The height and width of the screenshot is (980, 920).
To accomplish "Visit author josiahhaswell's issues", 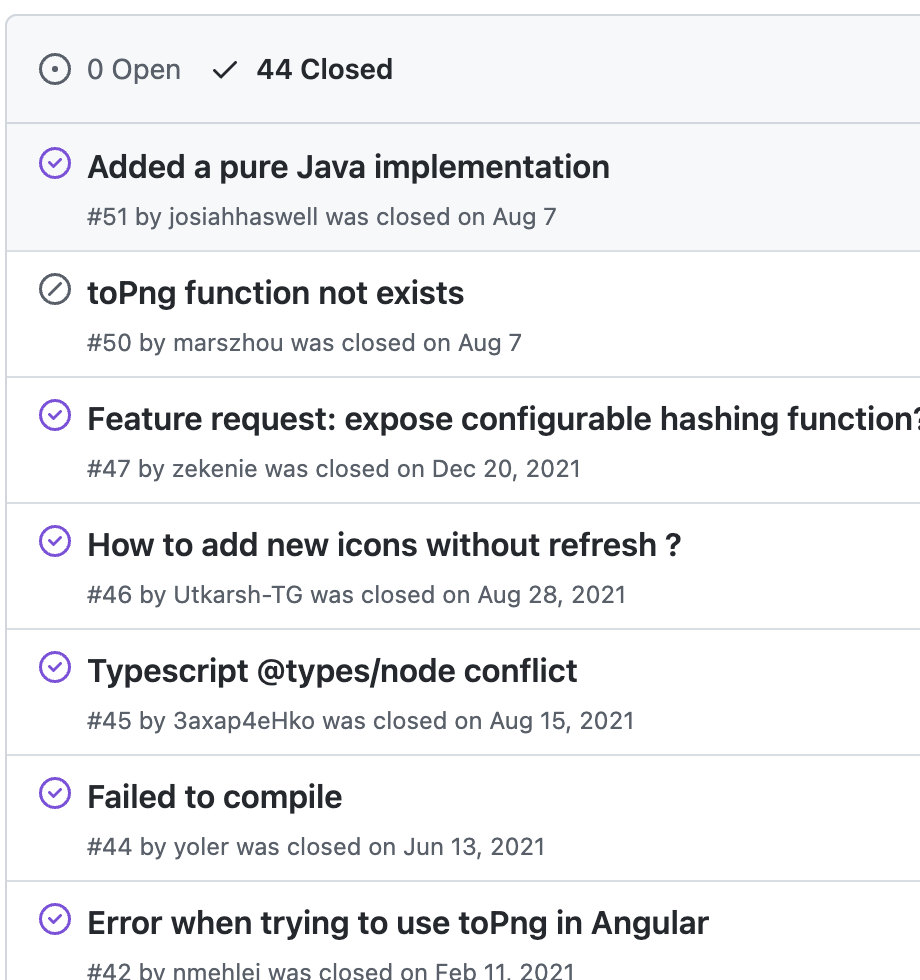I will 243,217.
